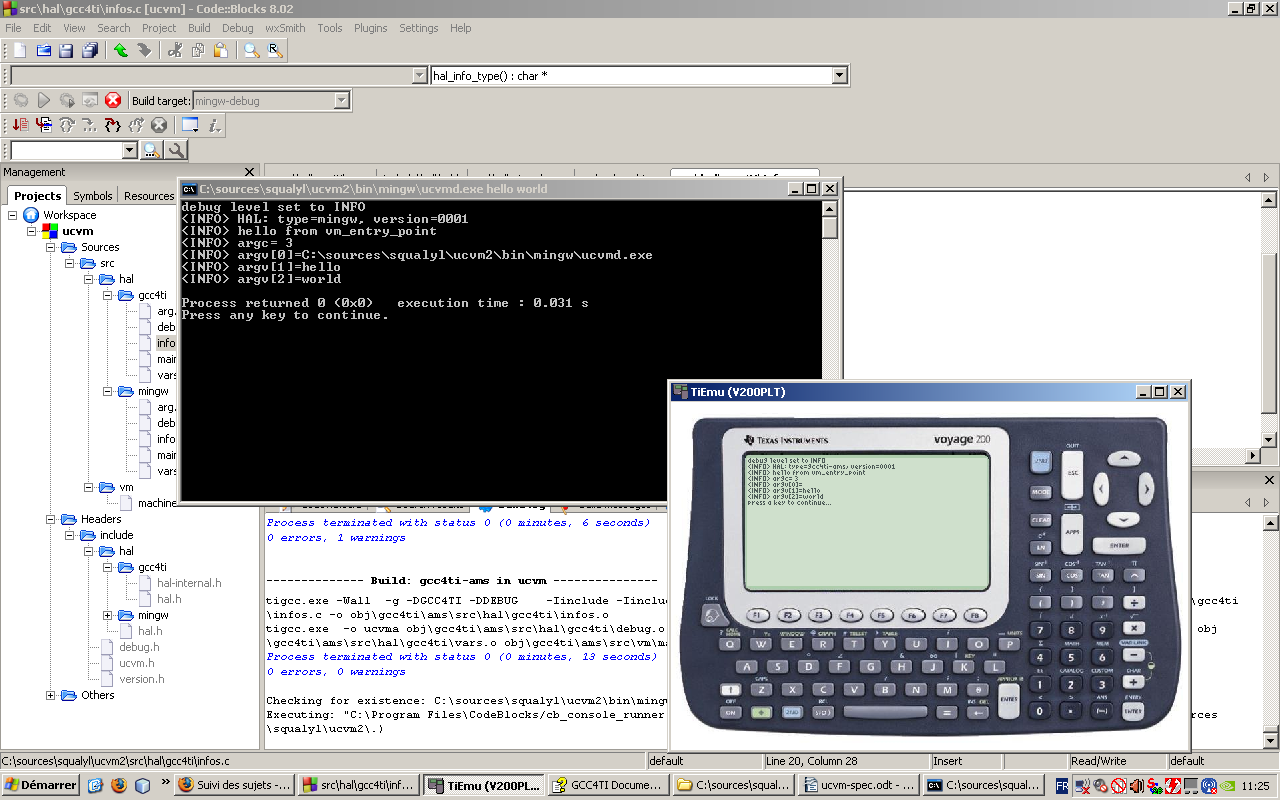The image size is (1280, 800).
Task: Click the Save all files icon
Action: point(91,50)
